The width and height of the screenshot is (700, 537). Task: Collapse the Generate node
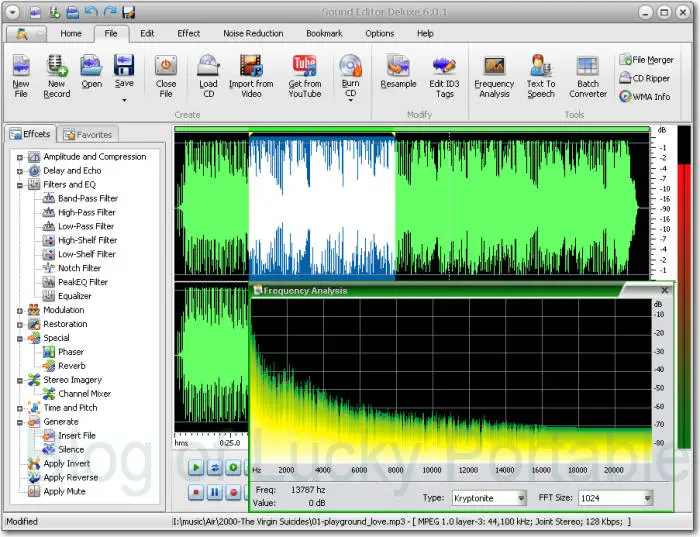point(20,422)
